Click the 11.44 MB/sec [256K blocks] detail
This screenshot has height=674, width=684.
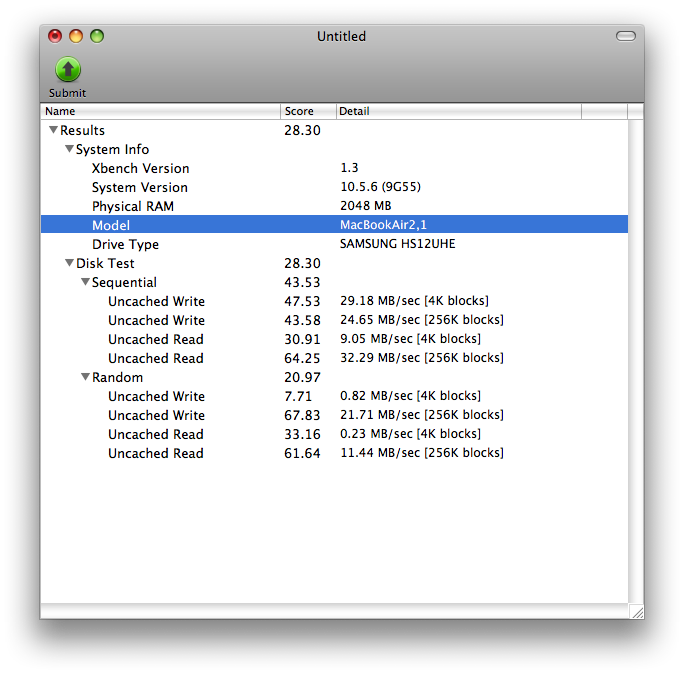coord(422,453)
